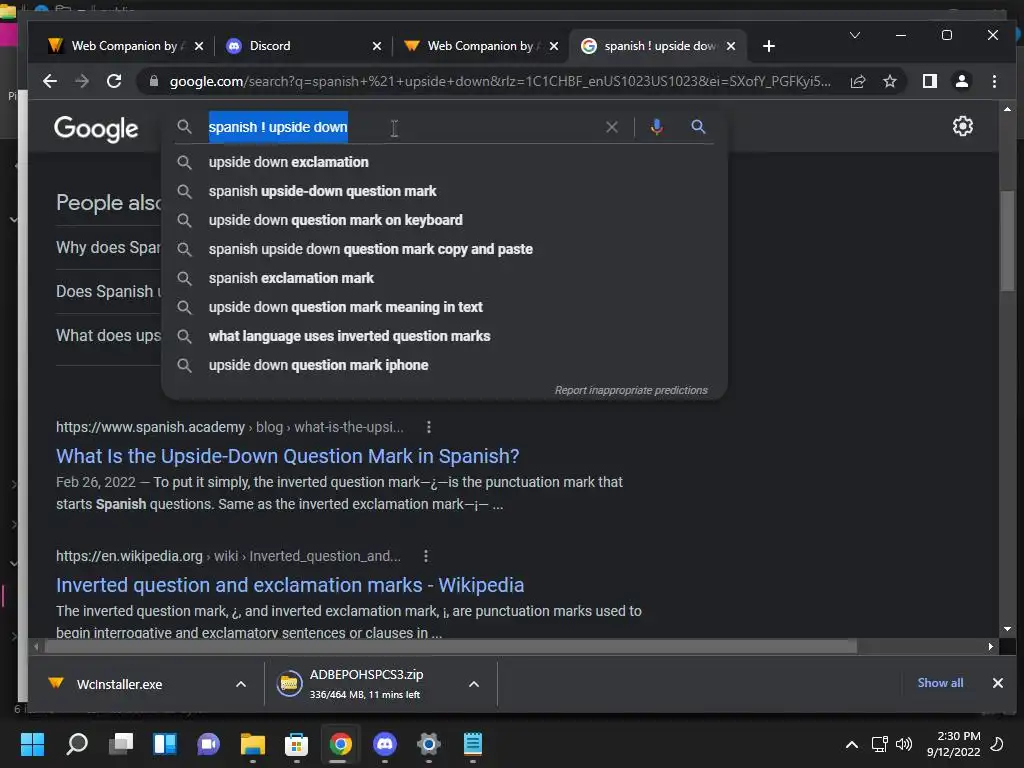Clear the search box with the X
Viewport: 1024px width, 768px height.
click(612, 127)
